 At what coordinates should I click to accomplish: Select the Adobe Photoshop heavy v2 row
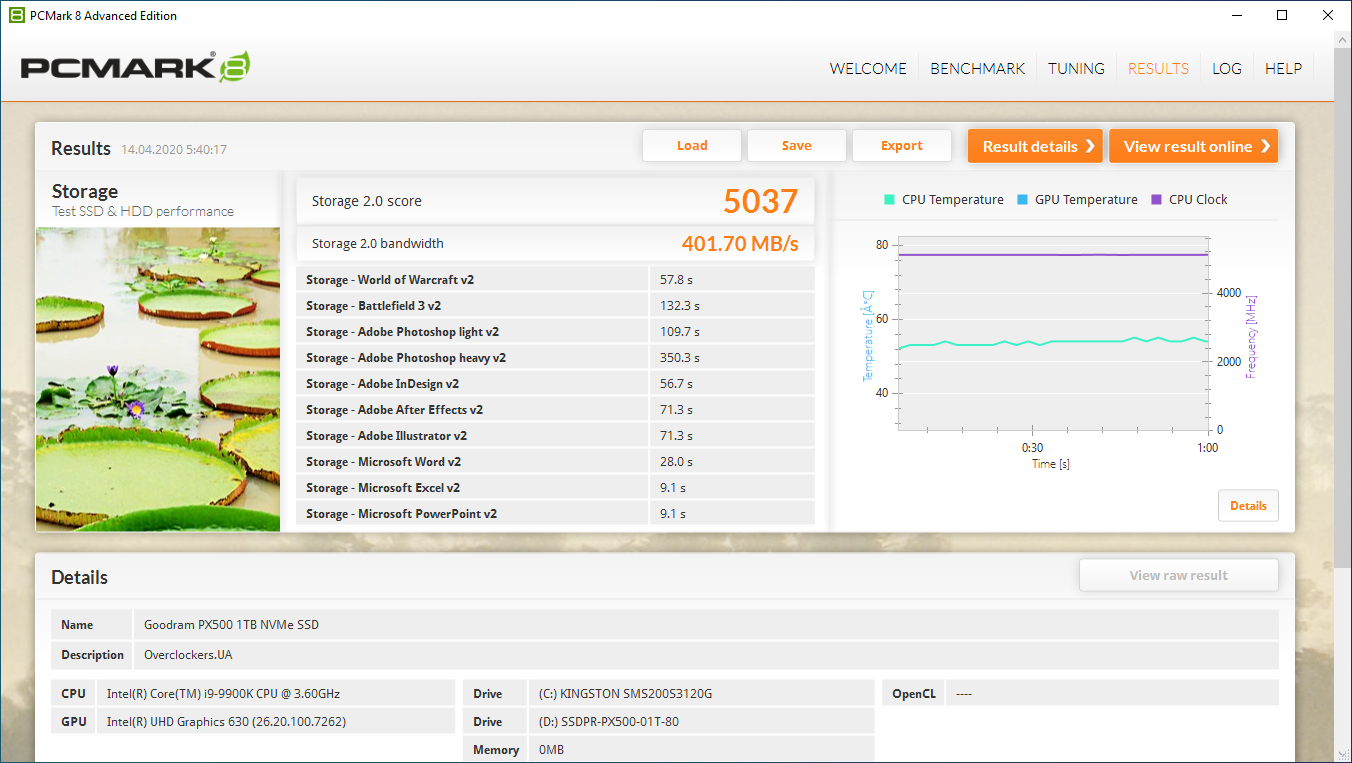click(555, 358)
